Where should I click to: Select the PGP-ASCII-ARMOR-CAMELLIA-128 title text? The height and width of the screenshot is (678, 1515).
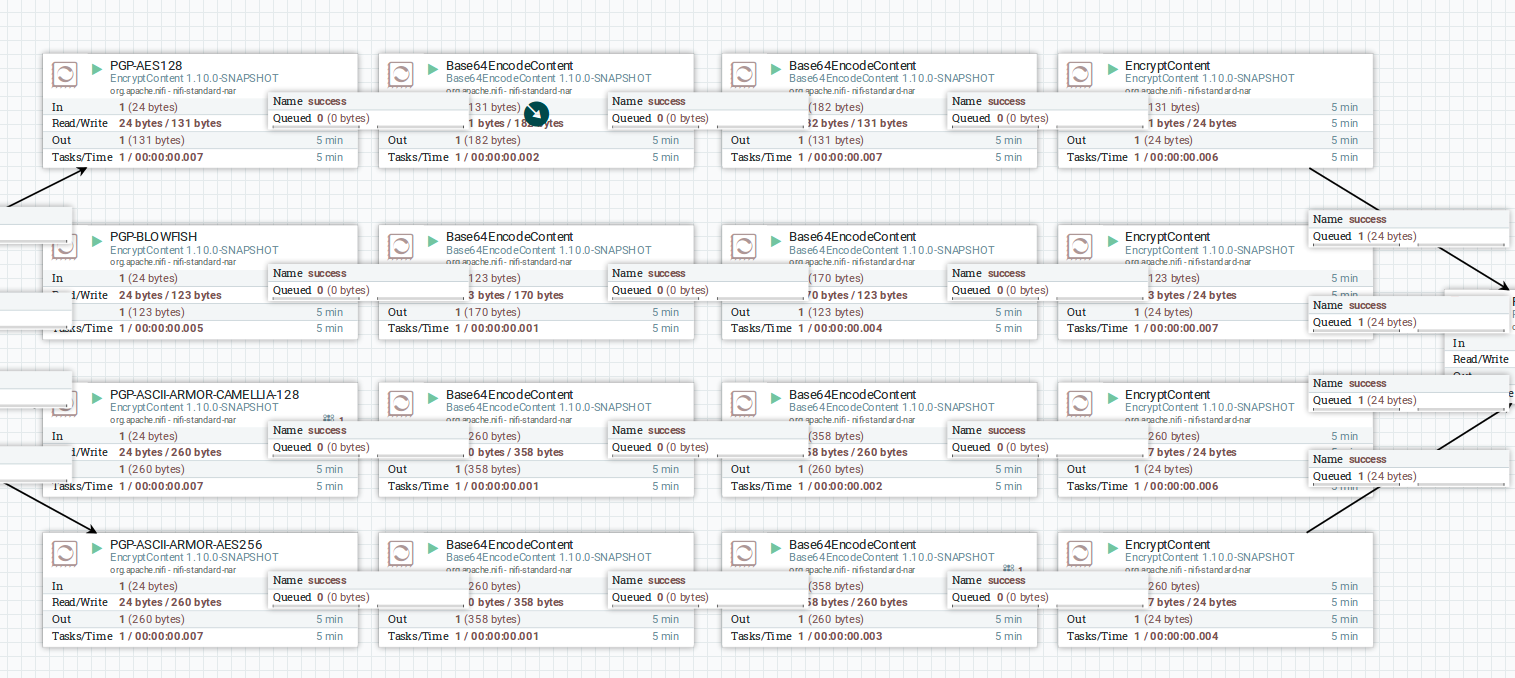(204, 395)
